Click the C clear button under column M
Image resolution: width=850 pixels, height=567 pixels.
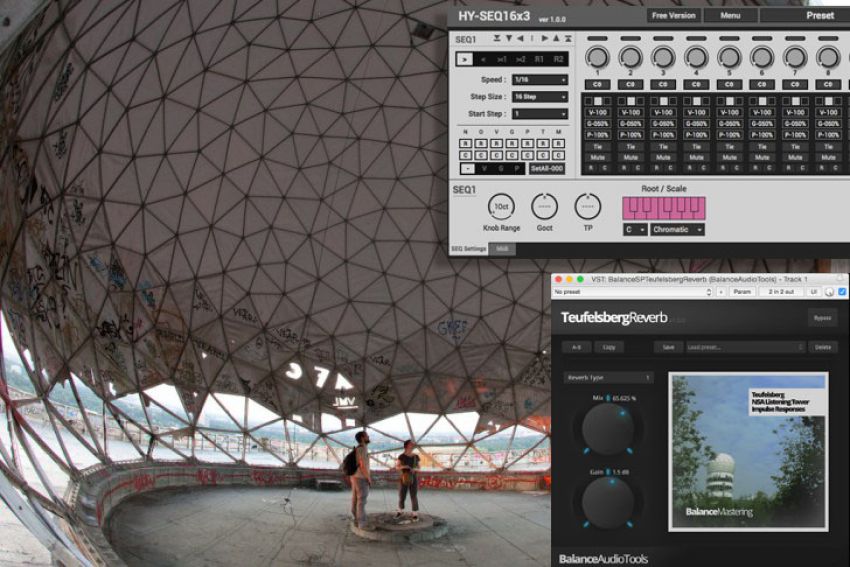point(558,155)
